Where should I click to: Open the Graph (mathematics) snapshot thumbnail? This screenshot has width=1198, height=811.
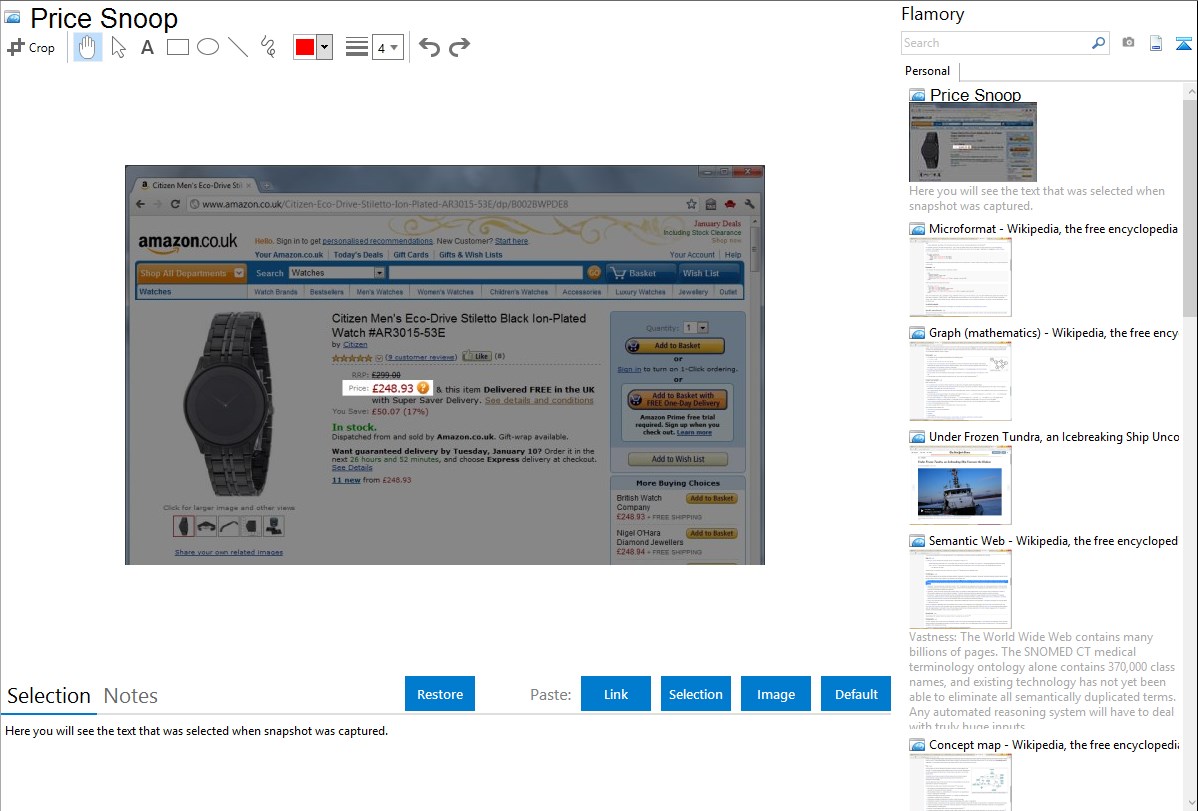pos(960,381)
